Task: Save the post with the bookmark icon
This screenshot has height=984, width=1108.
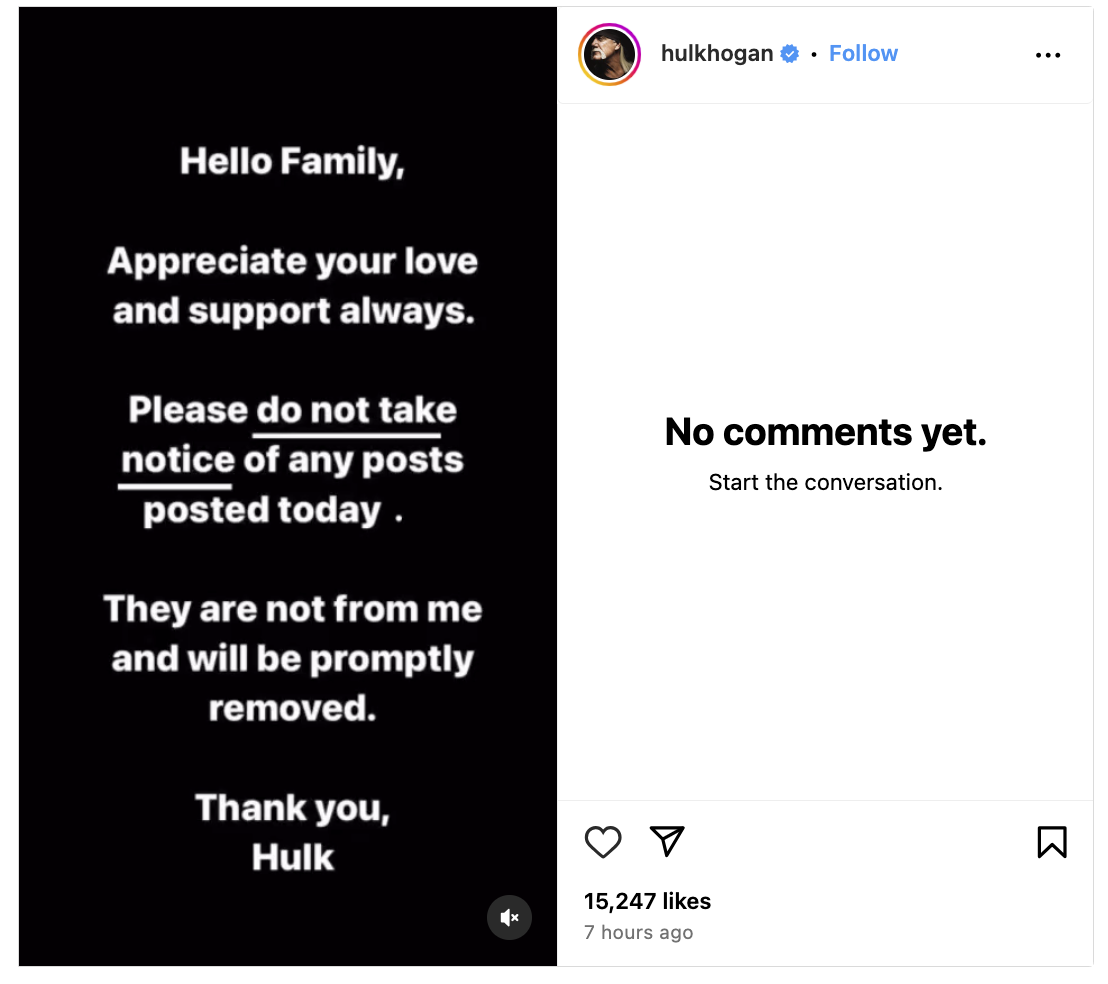Action: 1052,842
